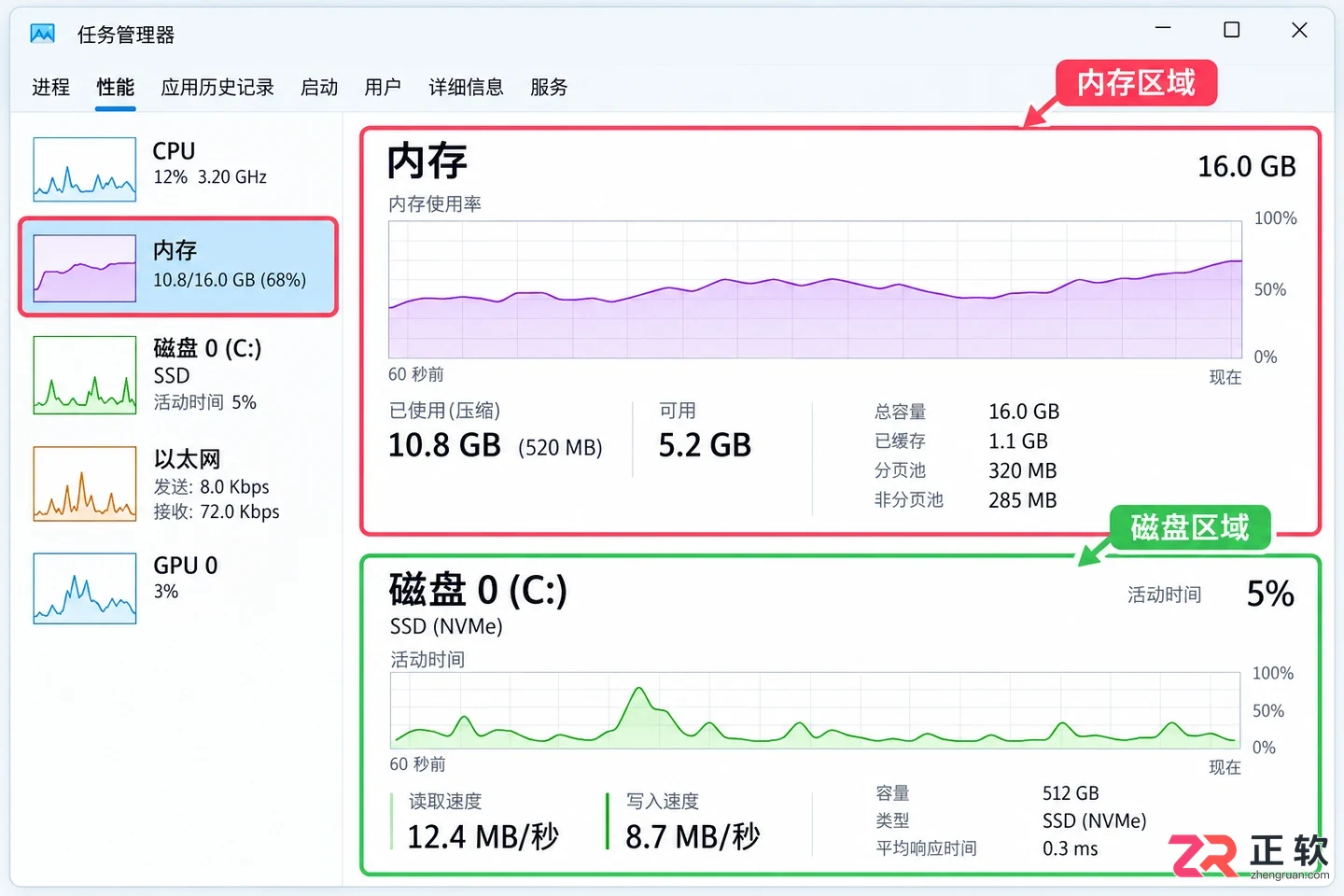Click the 285 MB non-paged pool value
1344x896 pixels.
click(x=1023, y=501)
